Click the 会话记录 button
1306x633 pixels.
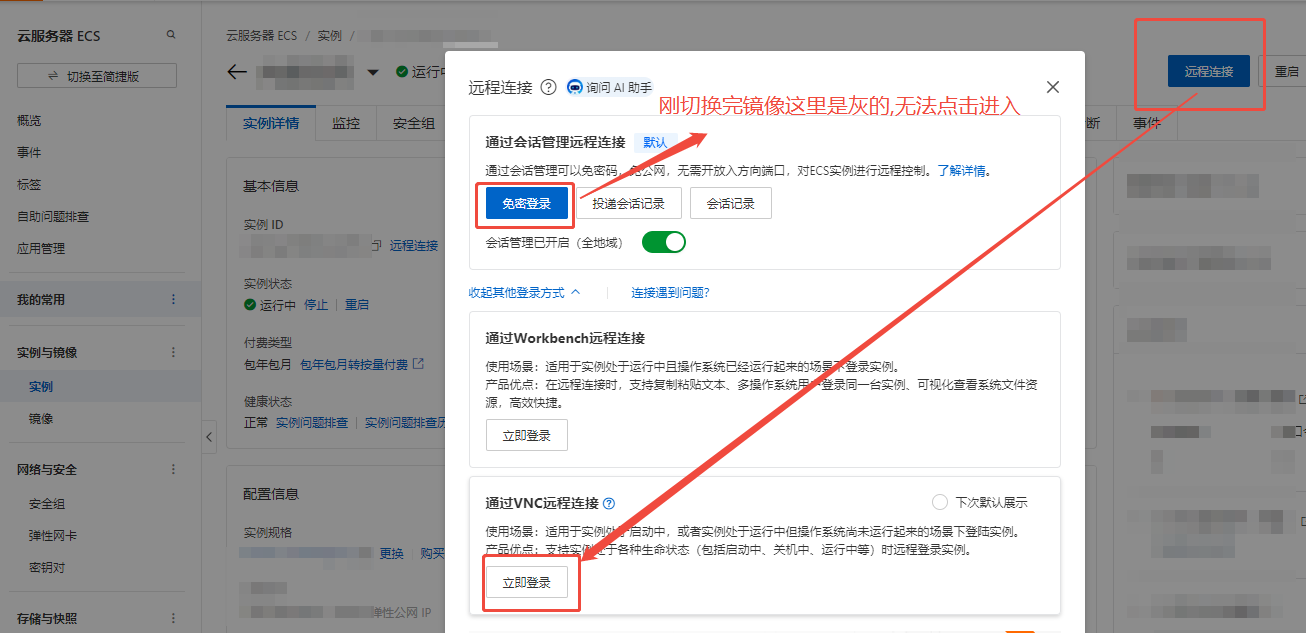pos(730,203)
